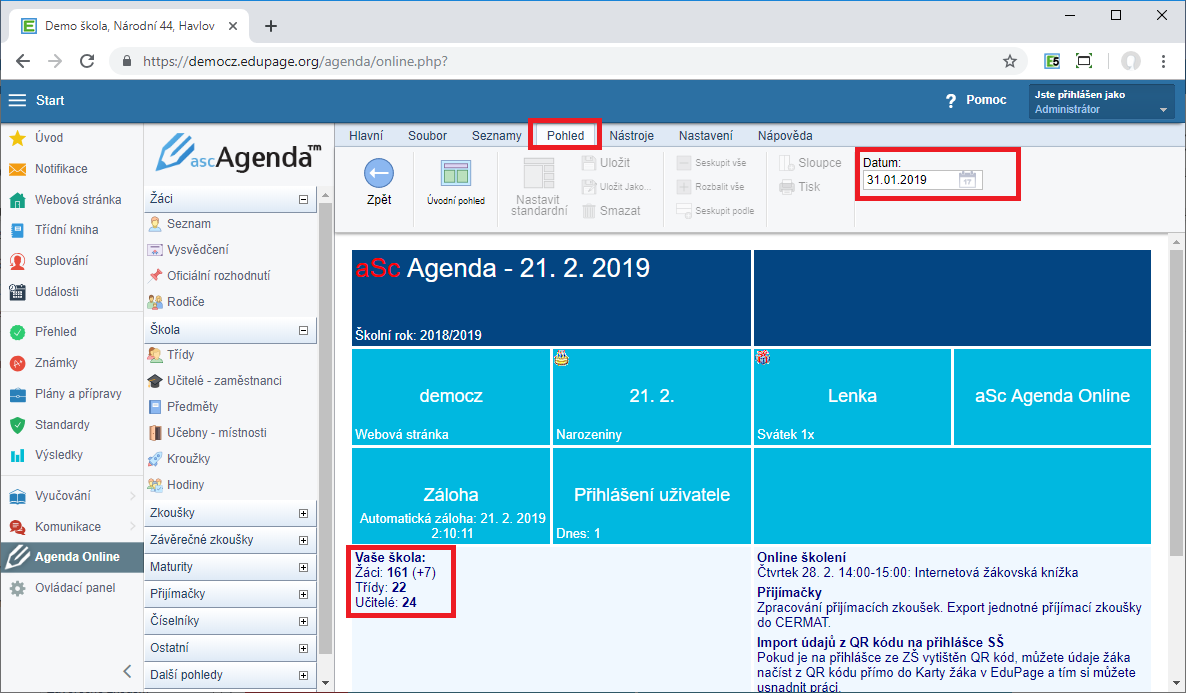The image size is (1186, 693).
Task: Open the Úvodní pohled view icon
Action: (456, 173)
